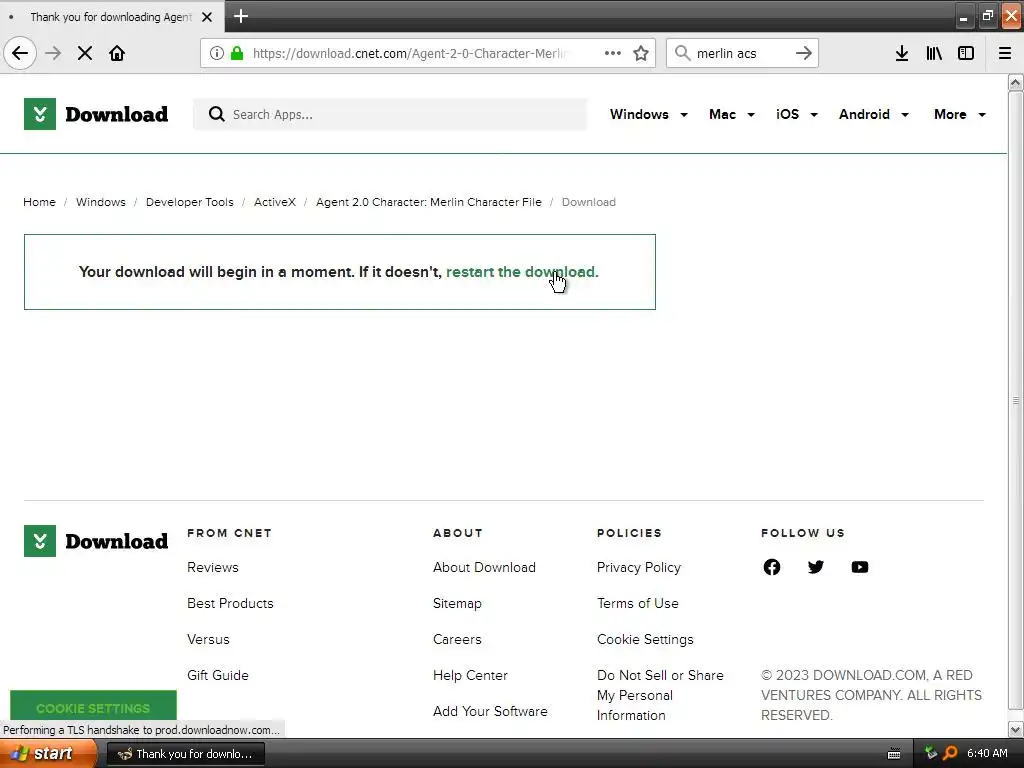
Task: Open Do Not Sell or Share link
Action: tap(660, 695)
